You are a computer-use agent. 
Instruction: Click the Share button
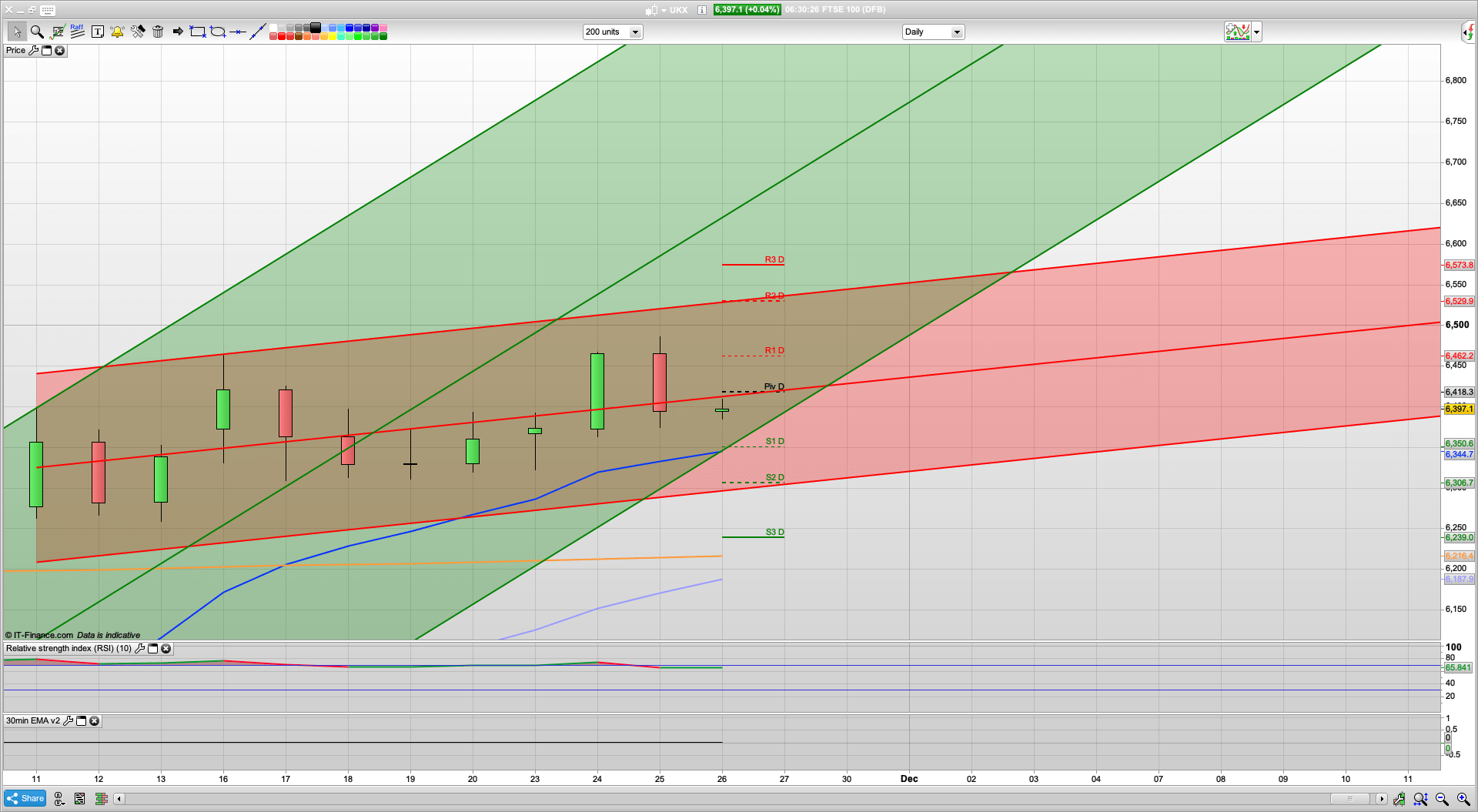(x=24, y=798)
